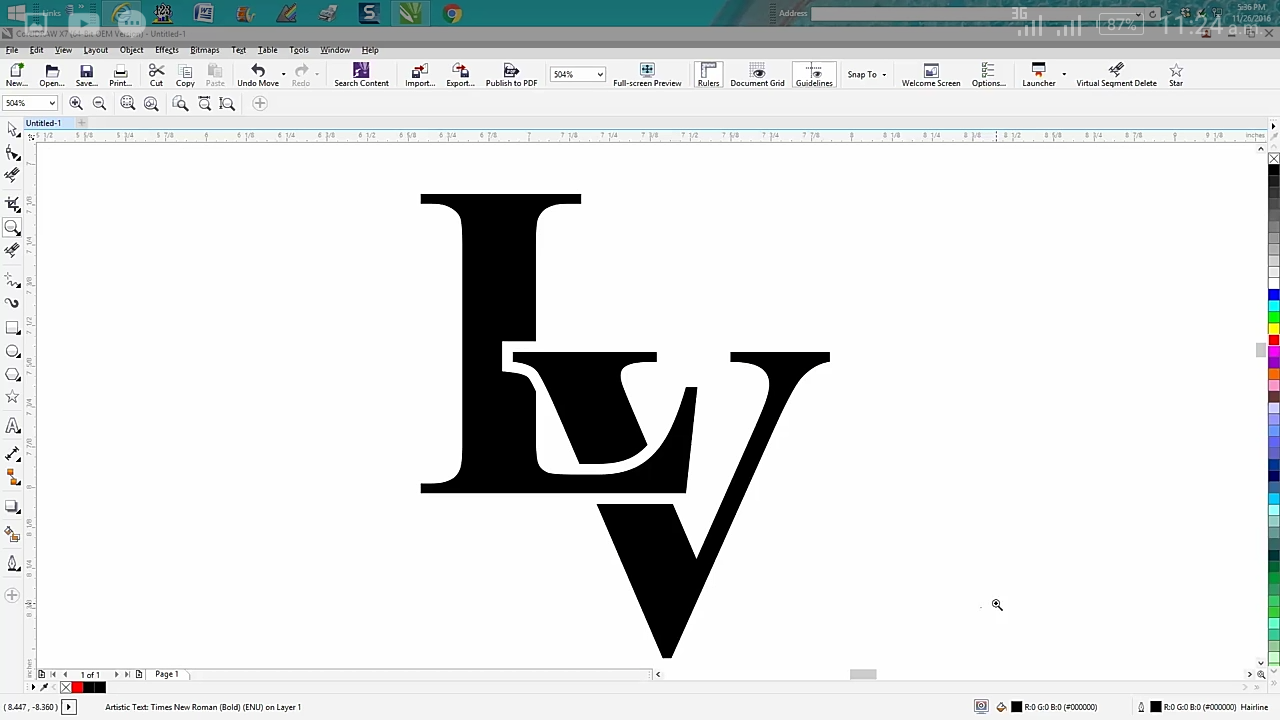
Task: Click the Save toolbar button
Action: click(86, 75)
